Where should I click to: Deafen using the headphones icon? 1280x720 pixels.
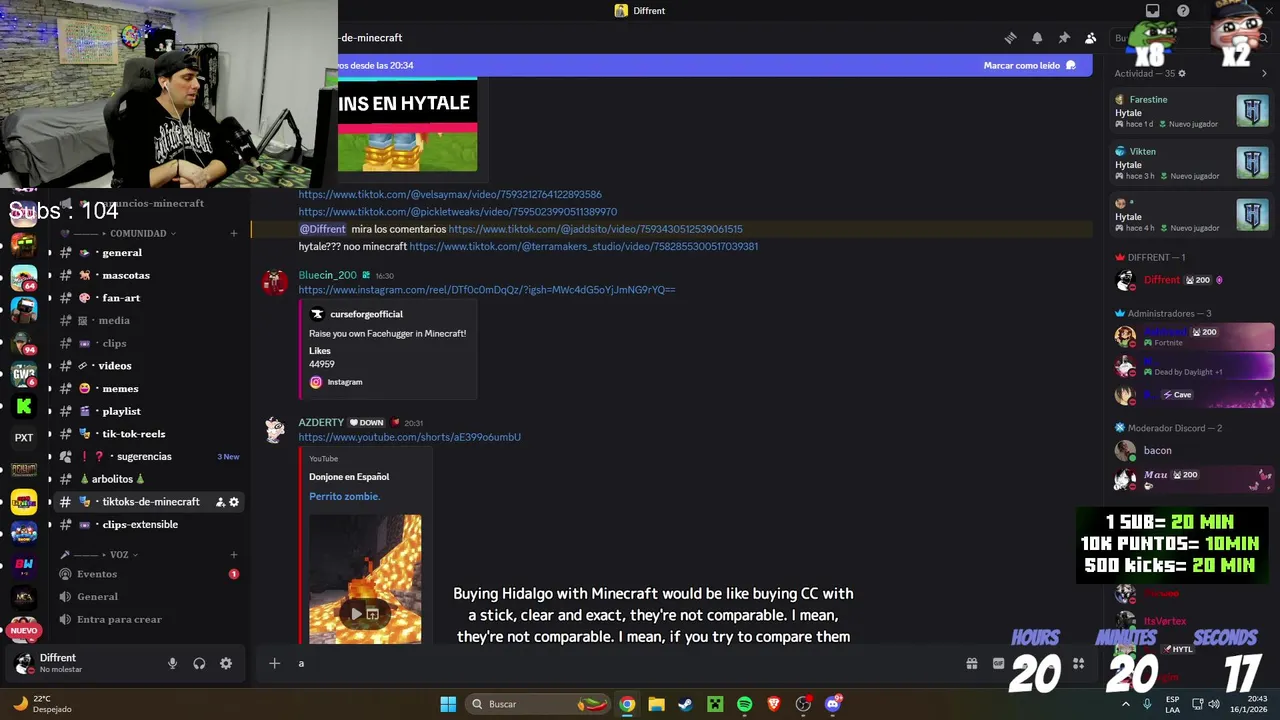click(x=199, y=663)
